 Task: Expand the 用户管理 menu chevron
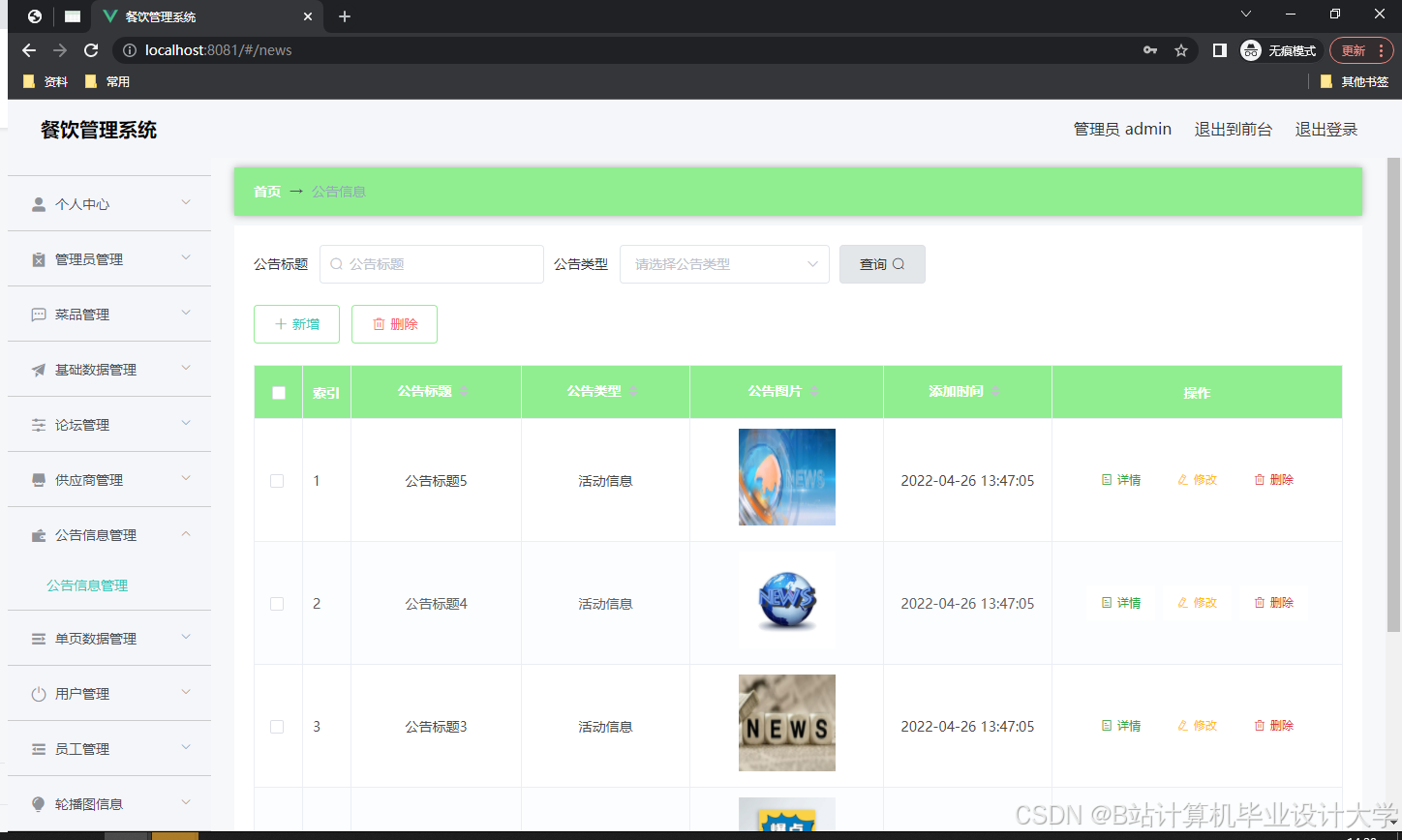tap(186, 692)
